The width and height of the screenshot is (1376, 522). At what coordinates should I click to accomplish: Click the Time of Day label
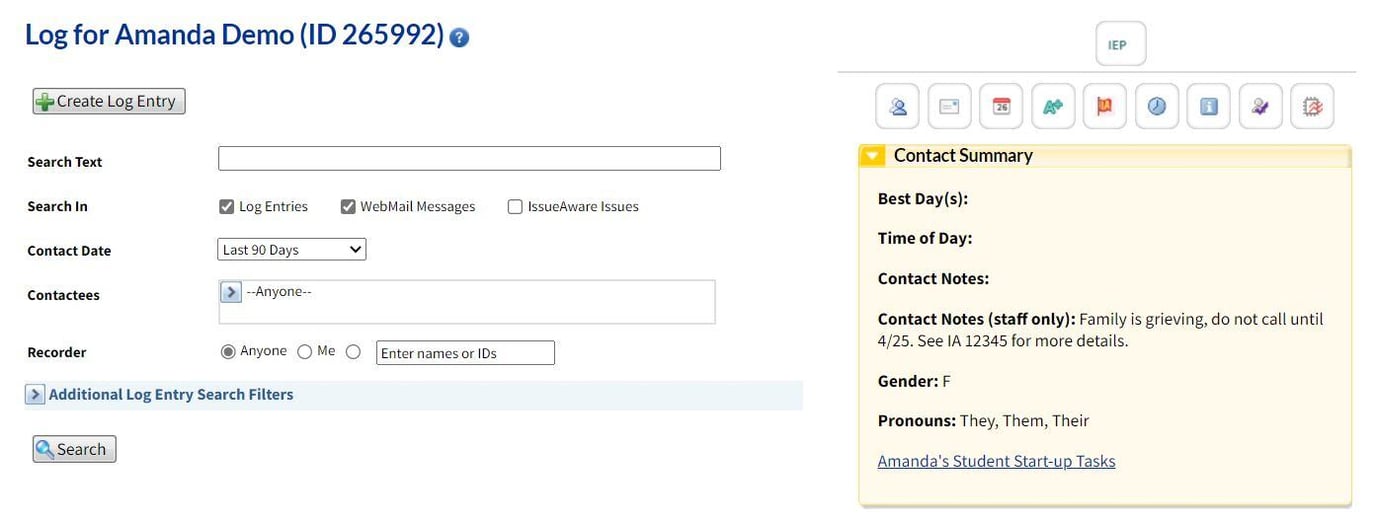(x=925, y=238)
